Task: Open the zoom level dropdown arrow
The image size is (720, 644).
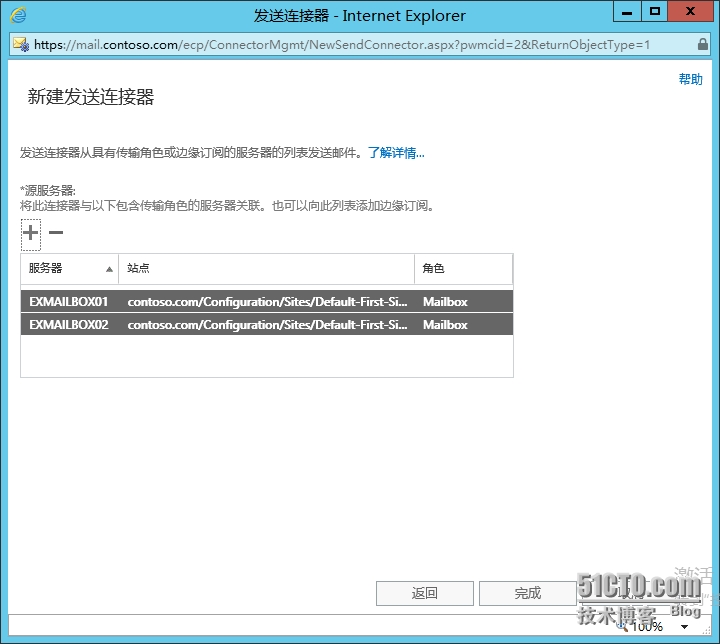Action: 685,627
